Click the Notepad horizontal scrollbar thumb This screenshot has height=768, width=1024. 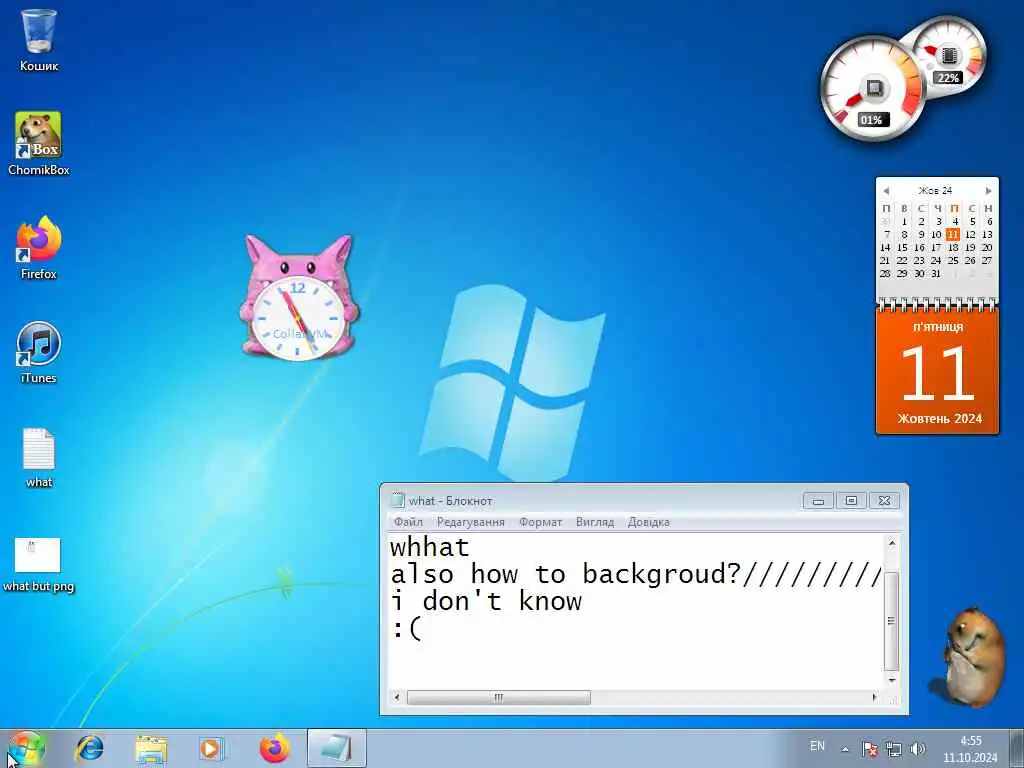tap(498, 697)
